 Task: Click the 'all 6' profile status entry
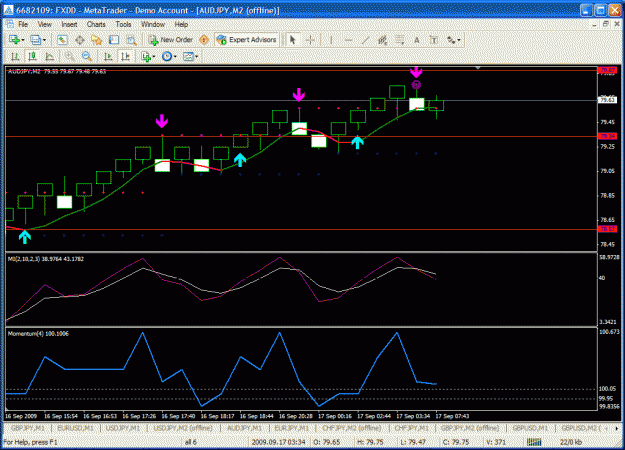tap(191, 442)
